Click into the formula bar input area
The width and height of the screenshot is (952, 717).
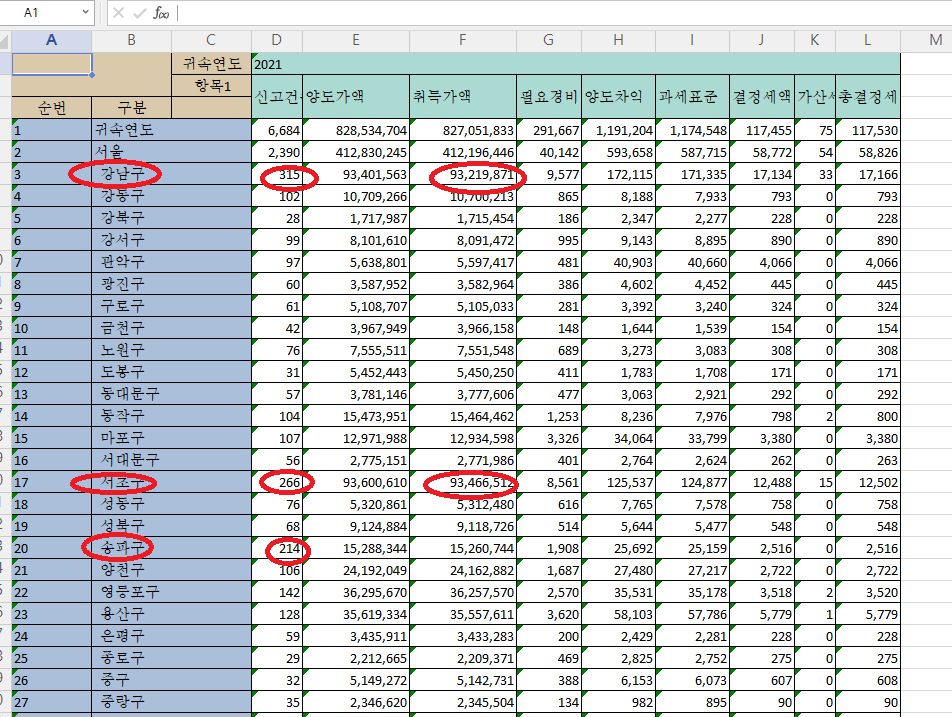tap(560, 13)
